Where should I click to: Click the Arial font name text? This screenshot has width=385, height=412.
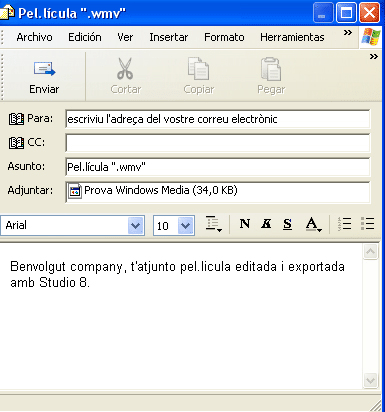click(x=16, y=226)
